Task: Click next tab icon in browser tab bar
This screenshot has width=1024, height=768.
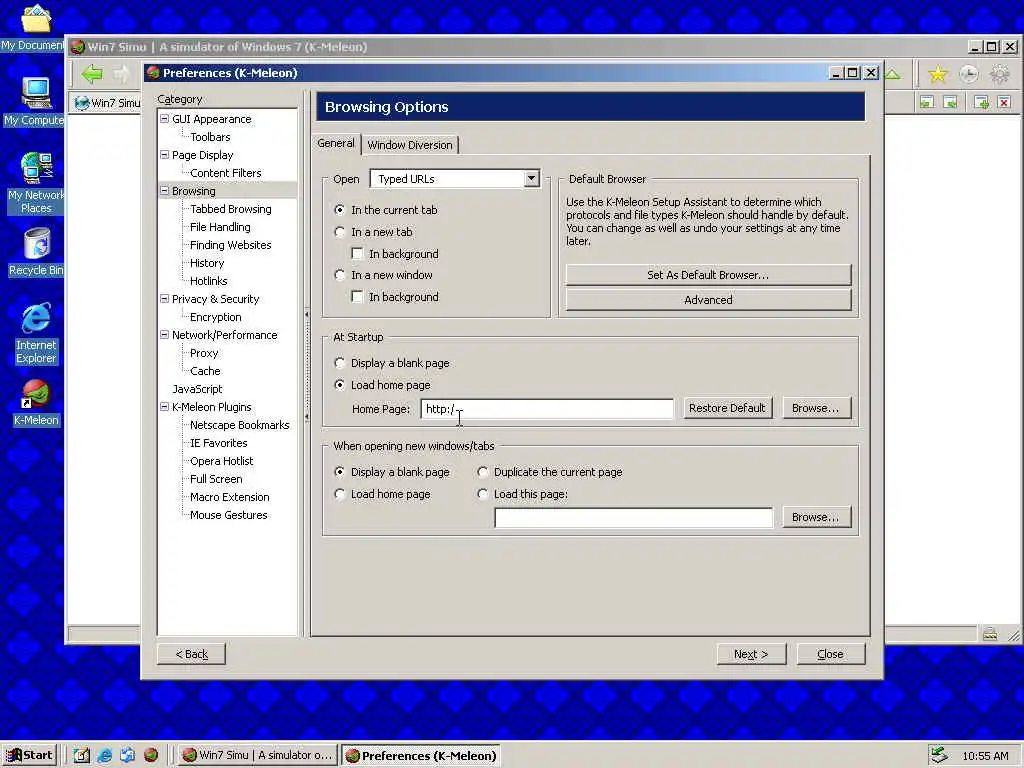Action: tap(951, 103)
